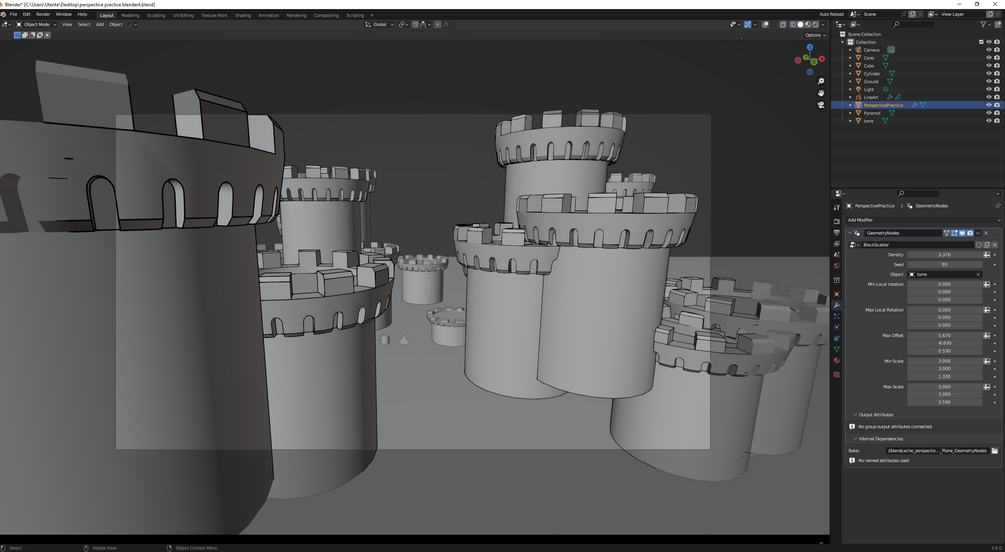The height and width of the screenshot is (552, 1005).
Task: Clear the torre Object field with X
Action: [x=978, y=274]
